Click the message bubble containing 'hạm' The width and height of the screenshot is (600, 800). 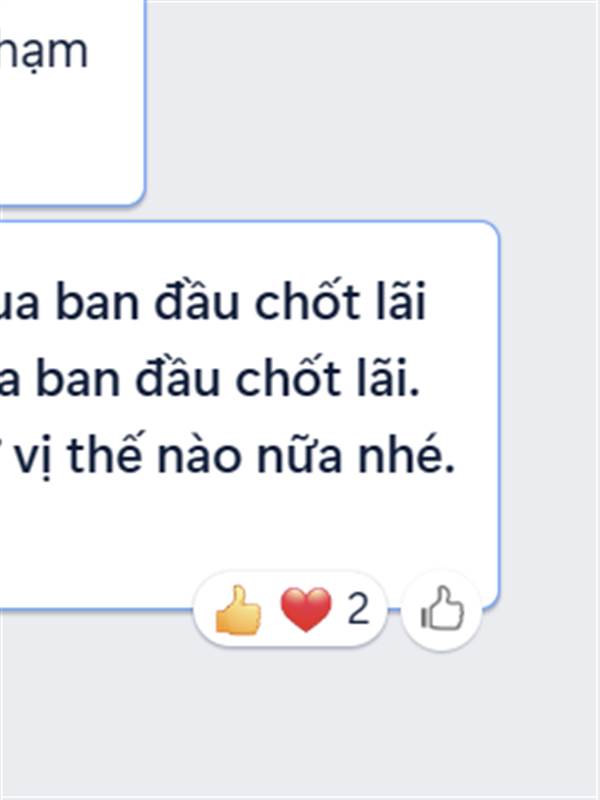click(x=72, y=102)
